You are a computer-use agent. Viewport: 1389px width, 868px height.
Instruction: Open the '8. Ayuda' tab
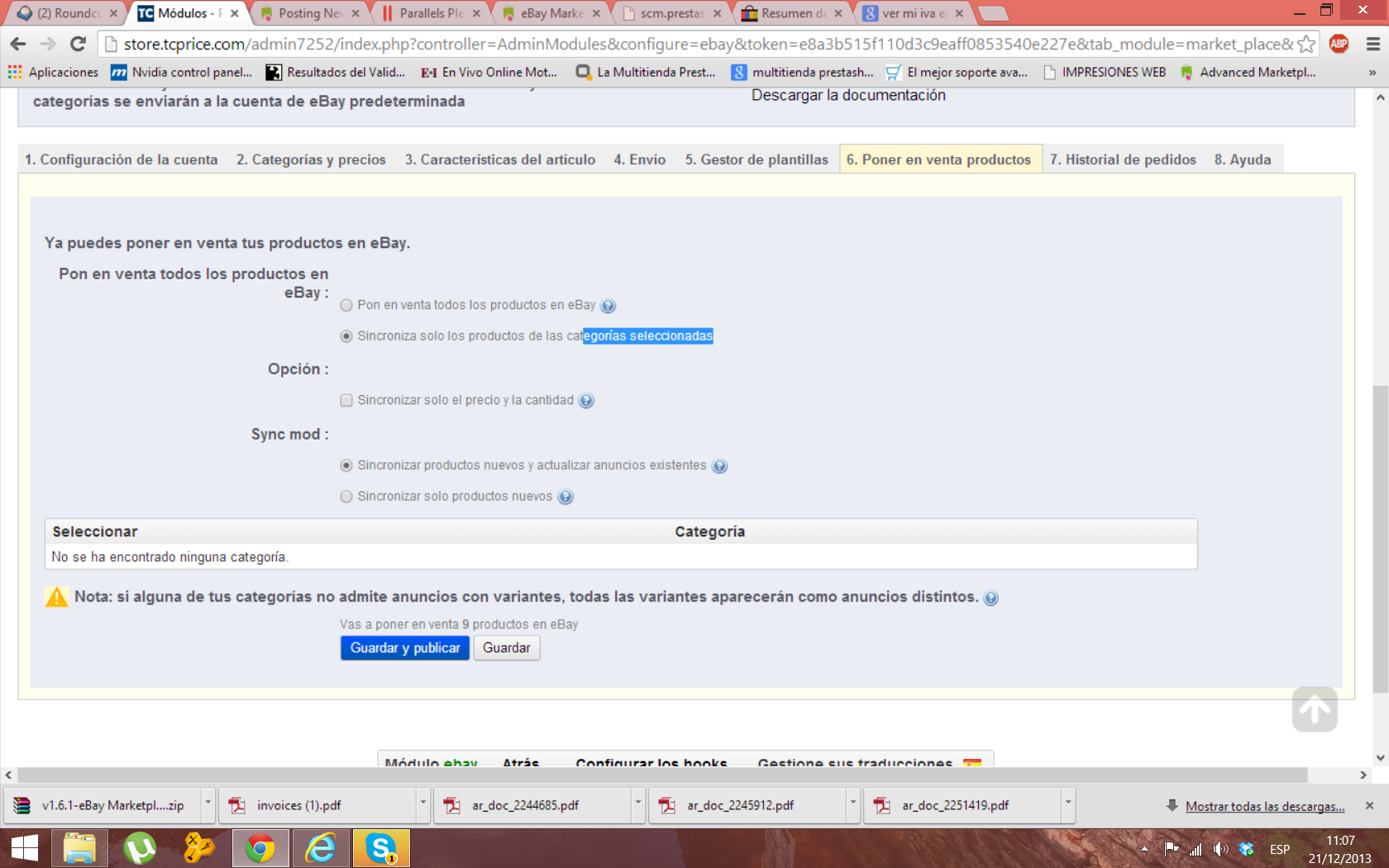[x=1243, y=160]
